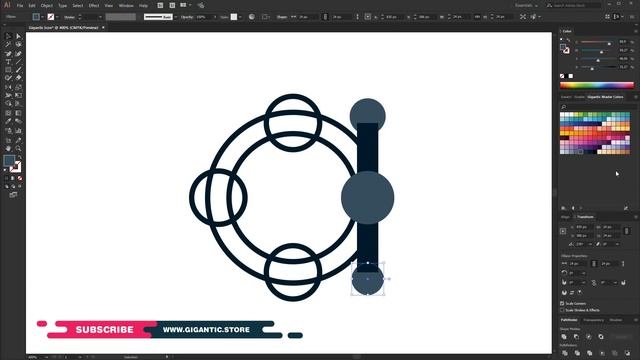The width and height of the screenshot is (640, 360).
Task: Bring the Stroke swatch forward in toolbar
Action: [x=16, y=167]
